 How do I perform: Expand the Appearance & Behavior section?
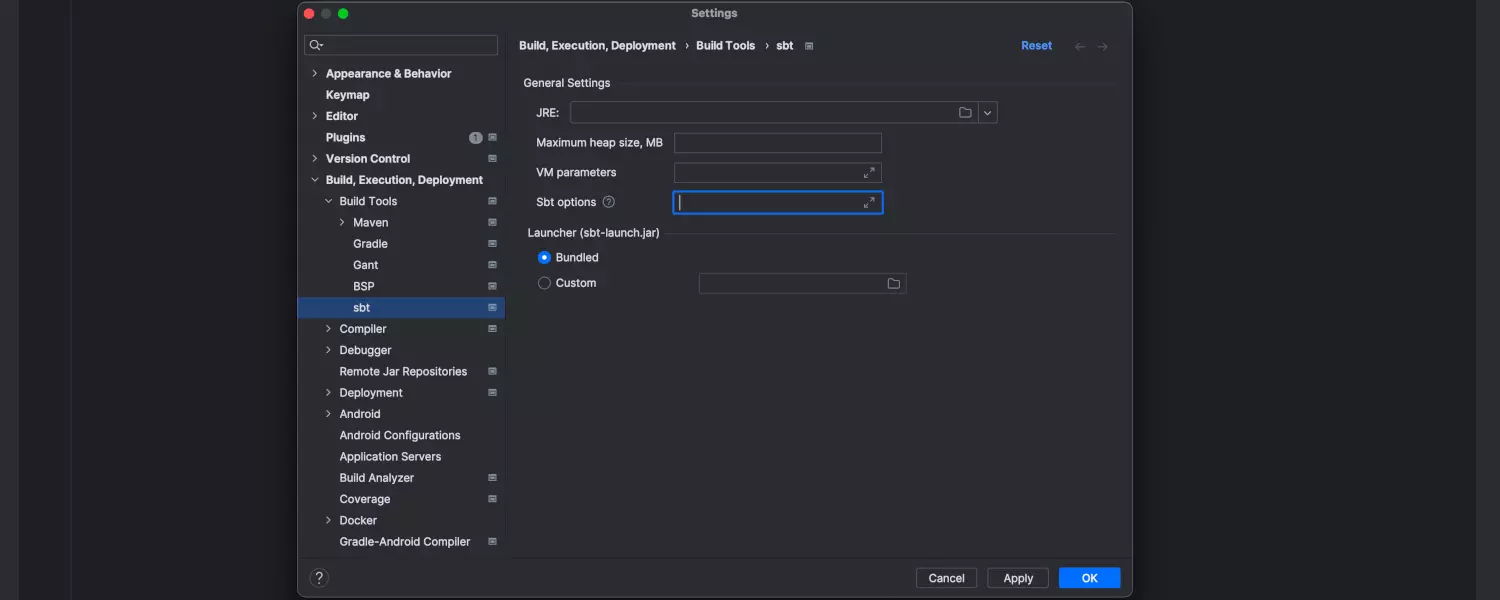coord(315,74)
